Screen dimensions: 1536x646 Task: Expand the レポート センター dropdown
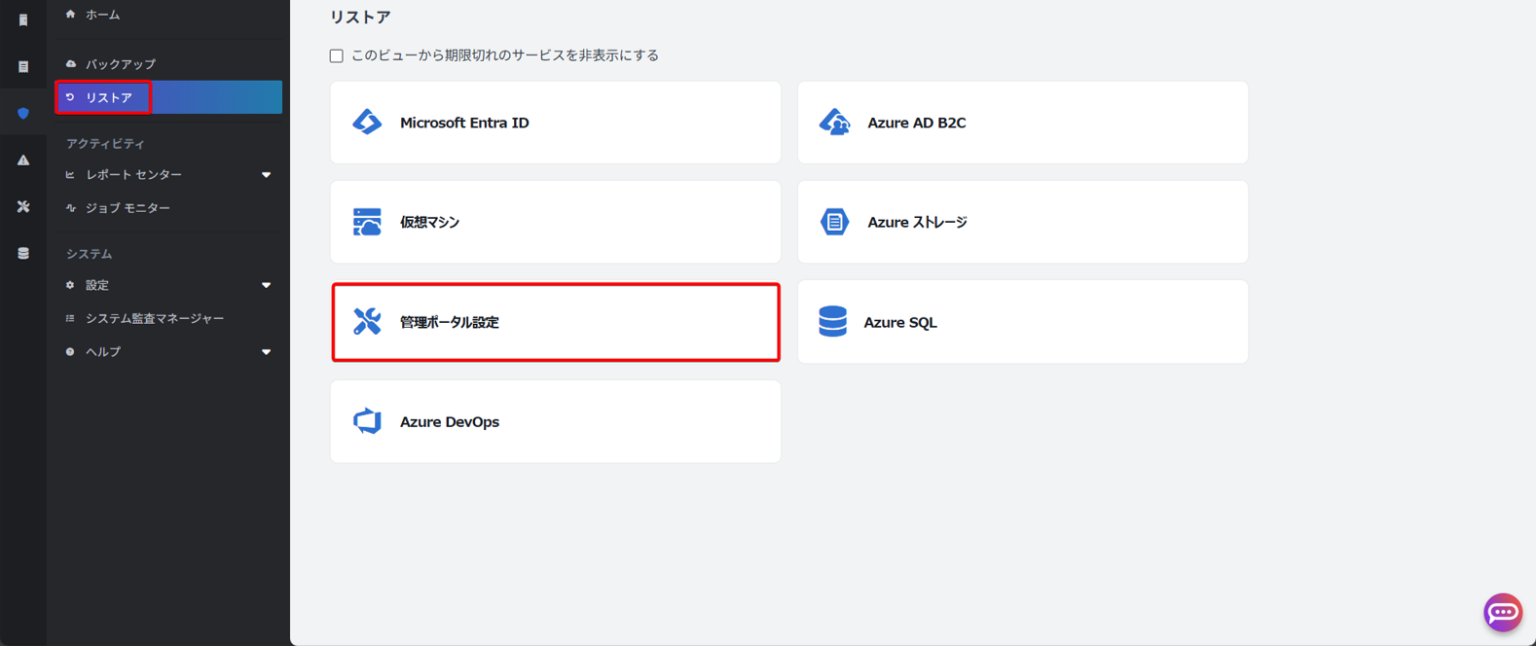[266, 174]
